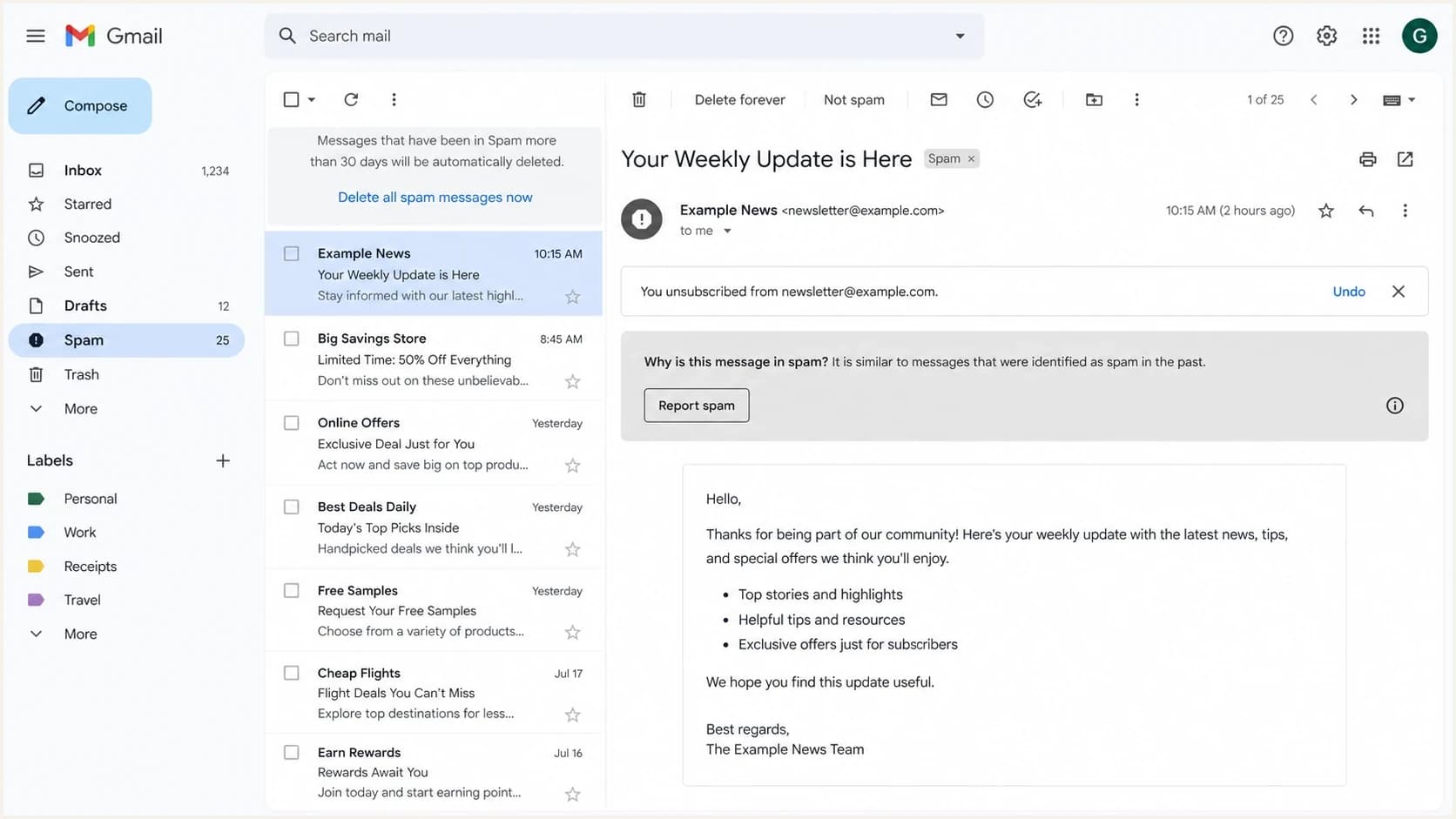Show search options dropdown arrow
This screenshot has width=1456, height=819.
[960, 36]
